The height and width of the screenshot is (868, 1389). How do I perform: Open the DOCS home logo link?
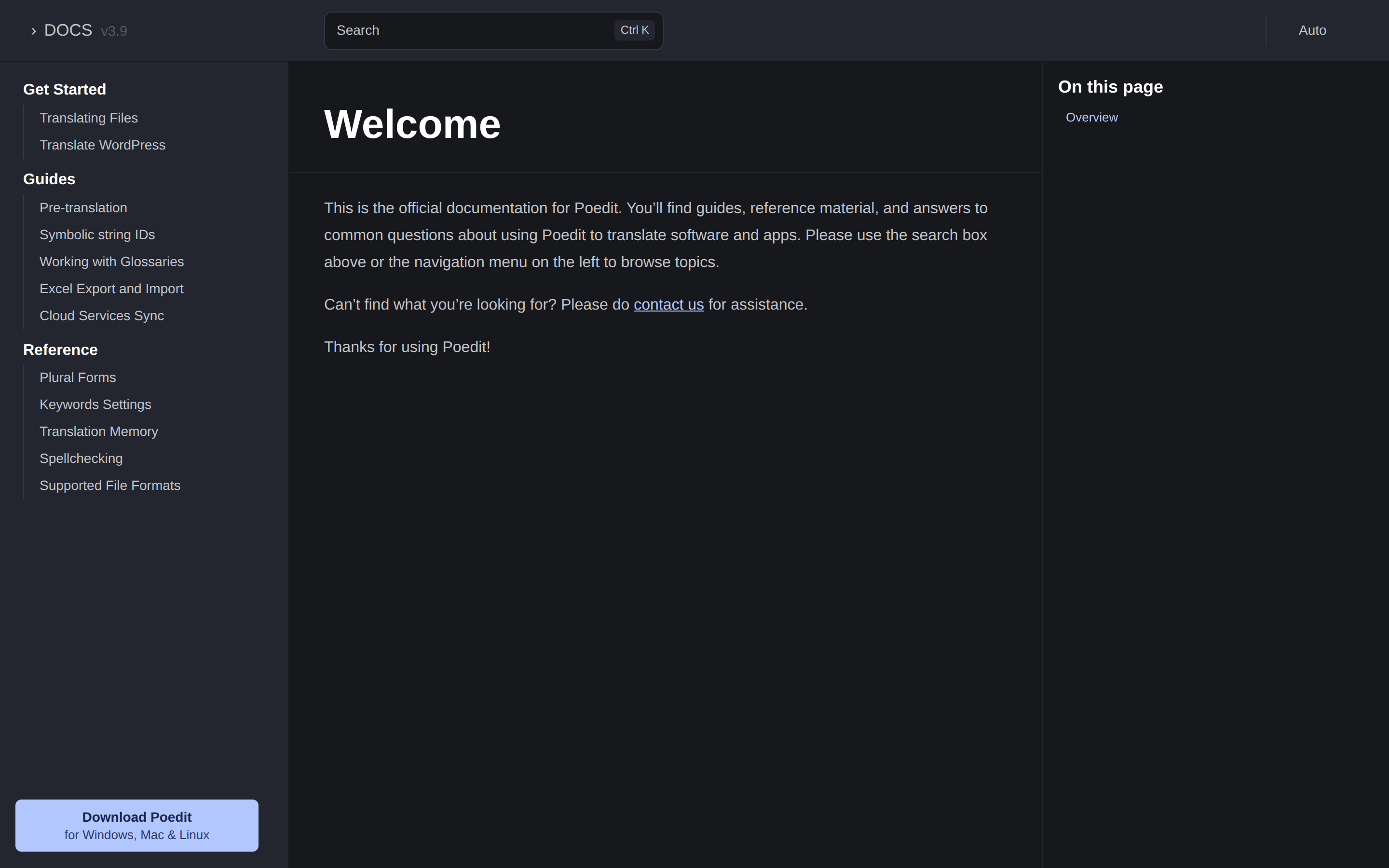click(68, 30)
